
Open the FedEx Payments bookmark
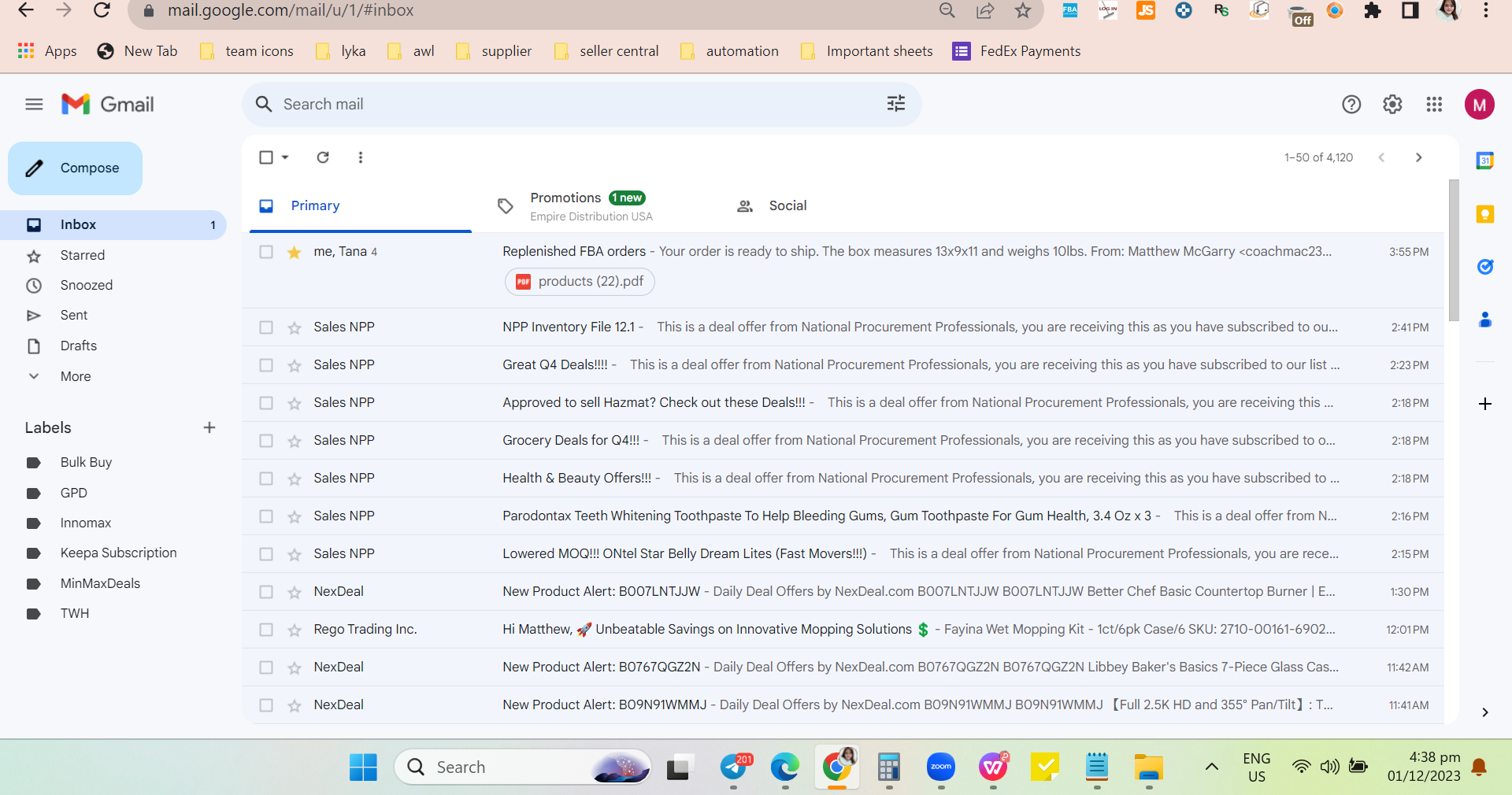point(1017,51)
